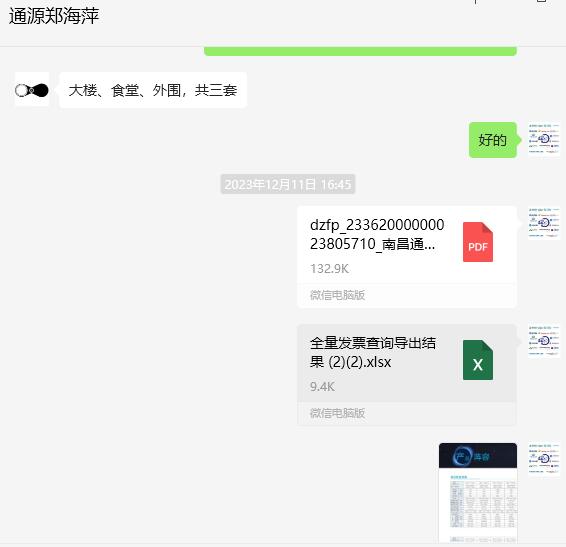Click the 2023年12月11日 16:45 timestamp label
The image size is (566, 547).
288,184
